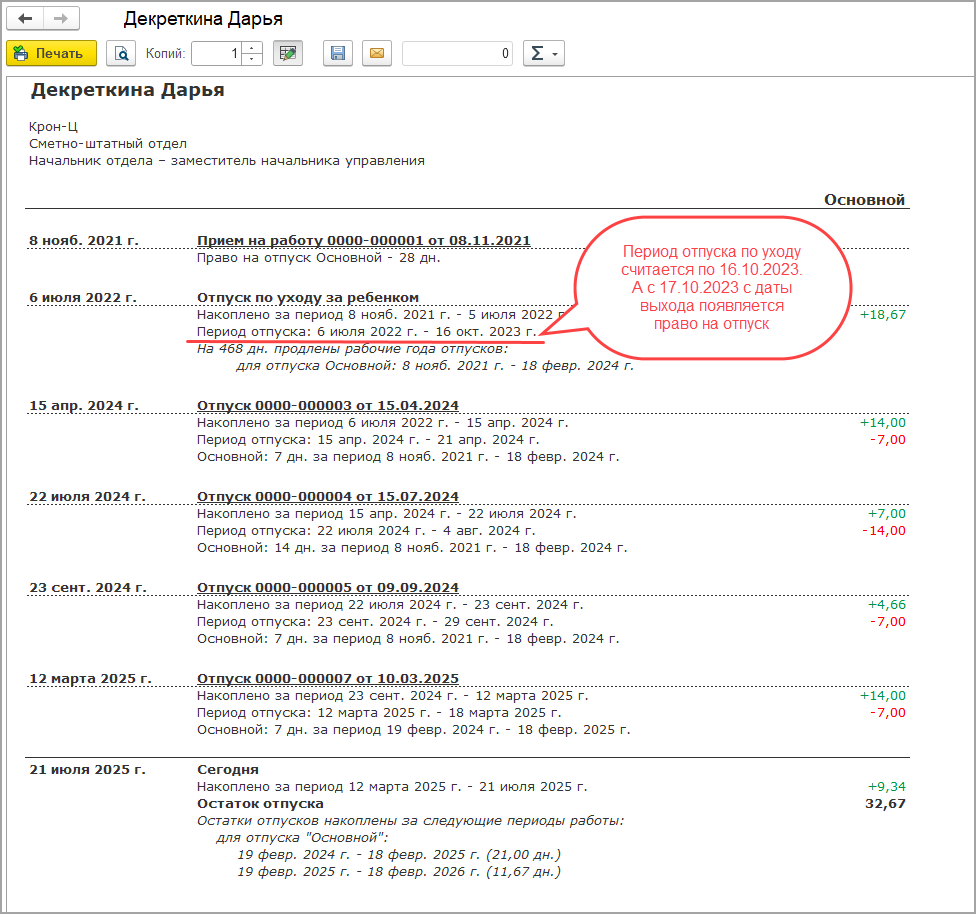Click the Основной column header
This screenshot has width=976, height=914.
tap(864, 200)
